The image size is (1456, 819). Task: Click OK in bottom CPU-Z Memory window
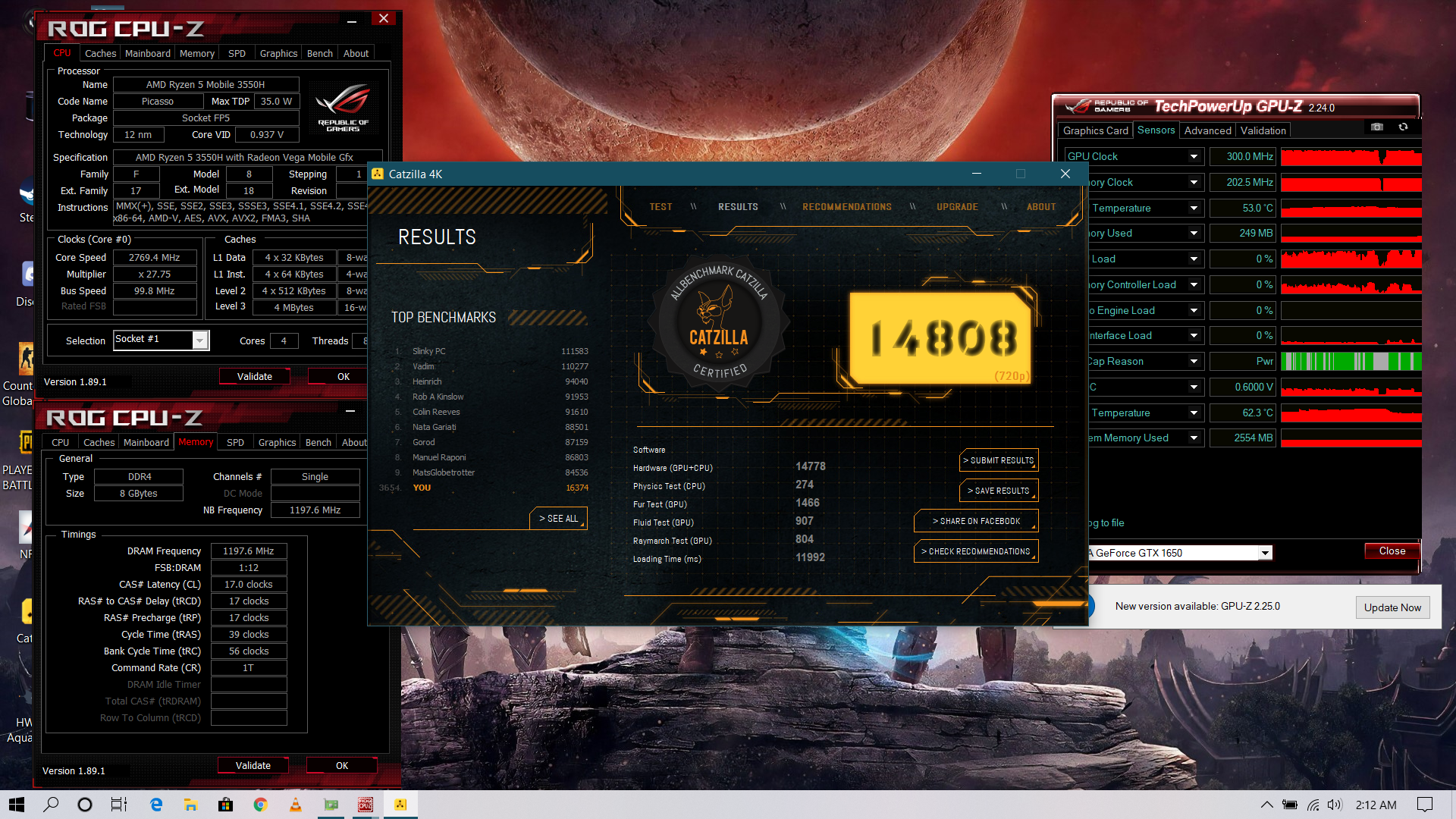342,765
